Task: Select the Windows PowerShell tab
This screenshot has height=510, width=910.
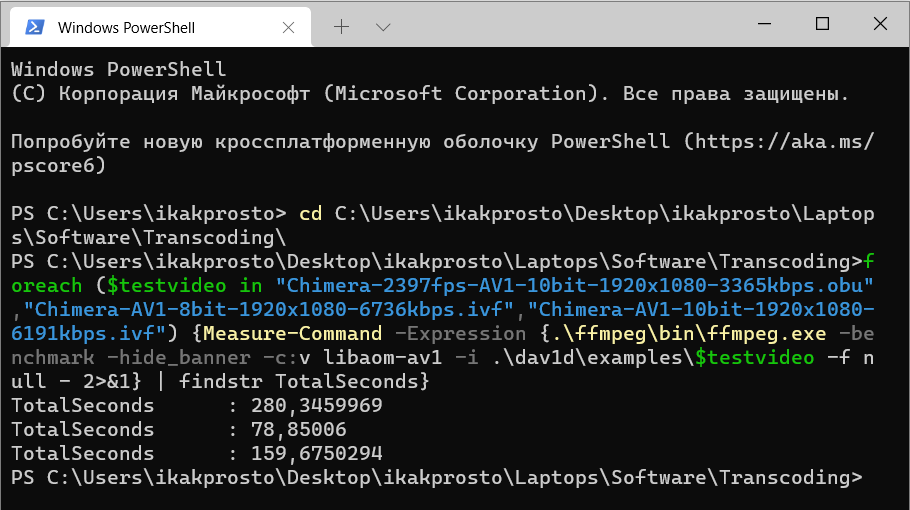Action: (x=161, y=27)
